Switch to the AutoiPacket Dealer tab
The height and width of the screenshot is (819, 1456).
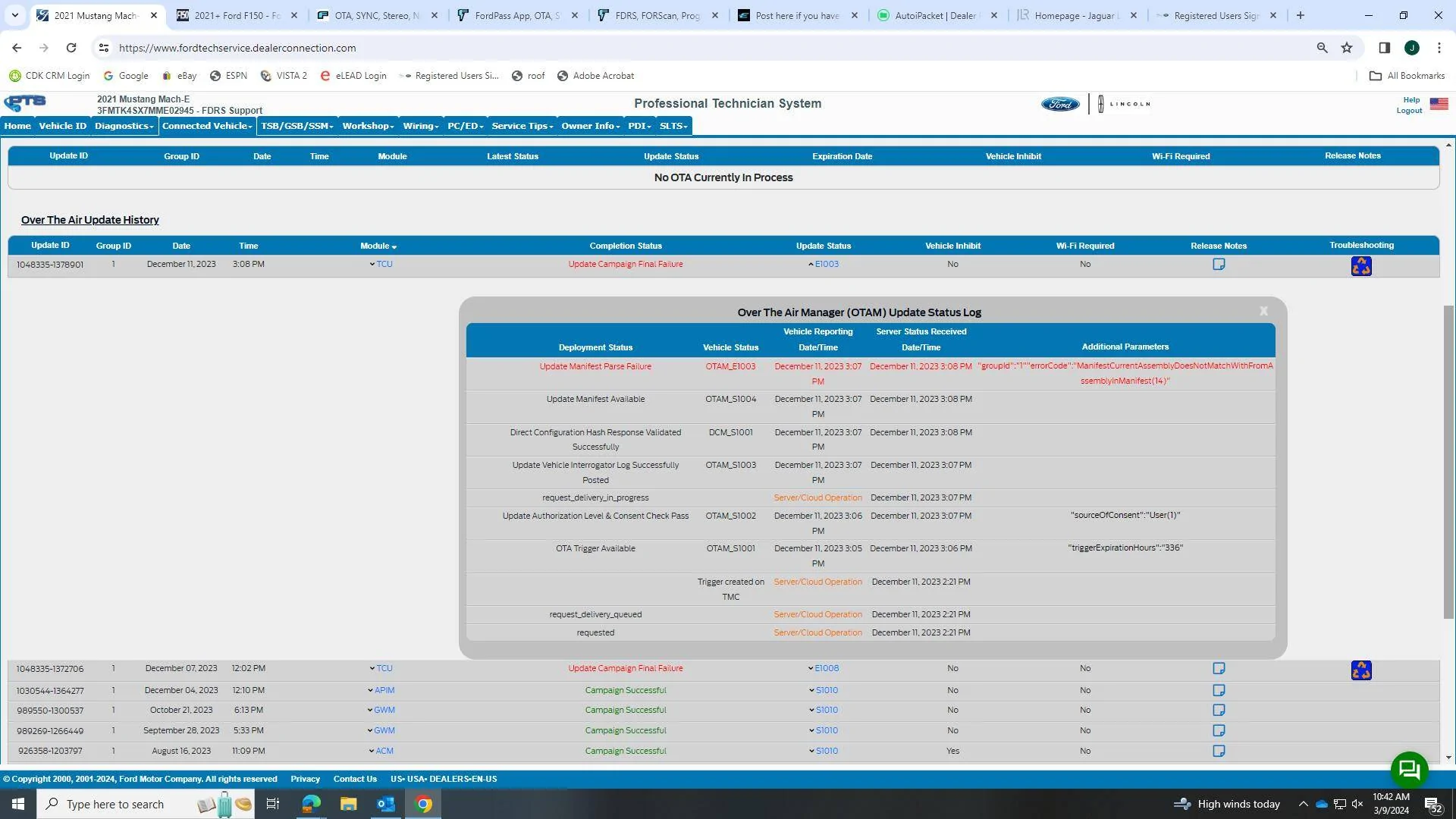point(937,15)
